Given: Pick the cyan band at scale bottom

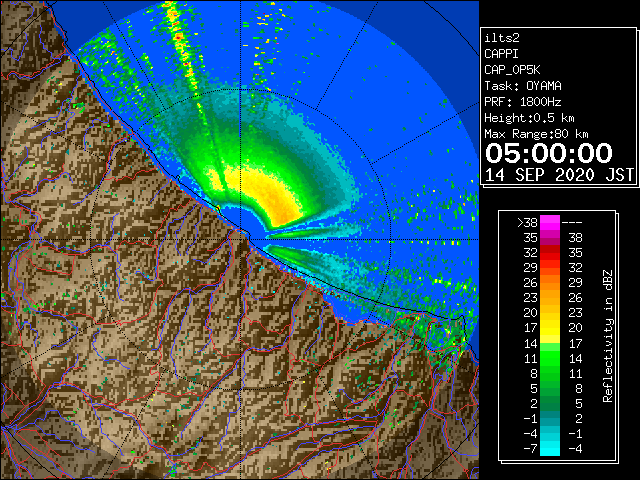Looking at the screenshot, I should pyautogui.click(x=550, y=448).
